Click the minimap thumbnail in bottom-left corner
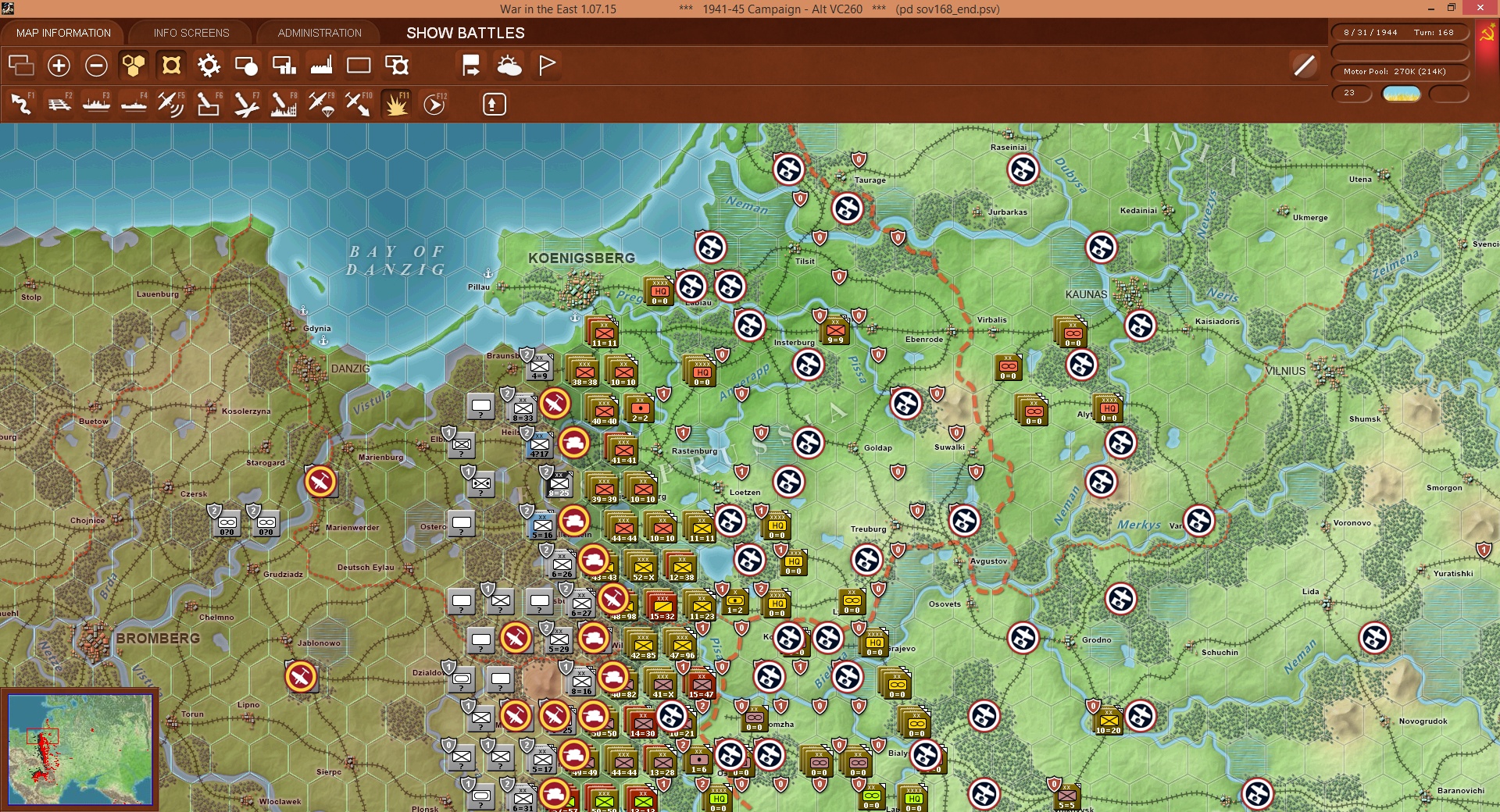This screenshot has height=812, width=1500. click(80, 750)
